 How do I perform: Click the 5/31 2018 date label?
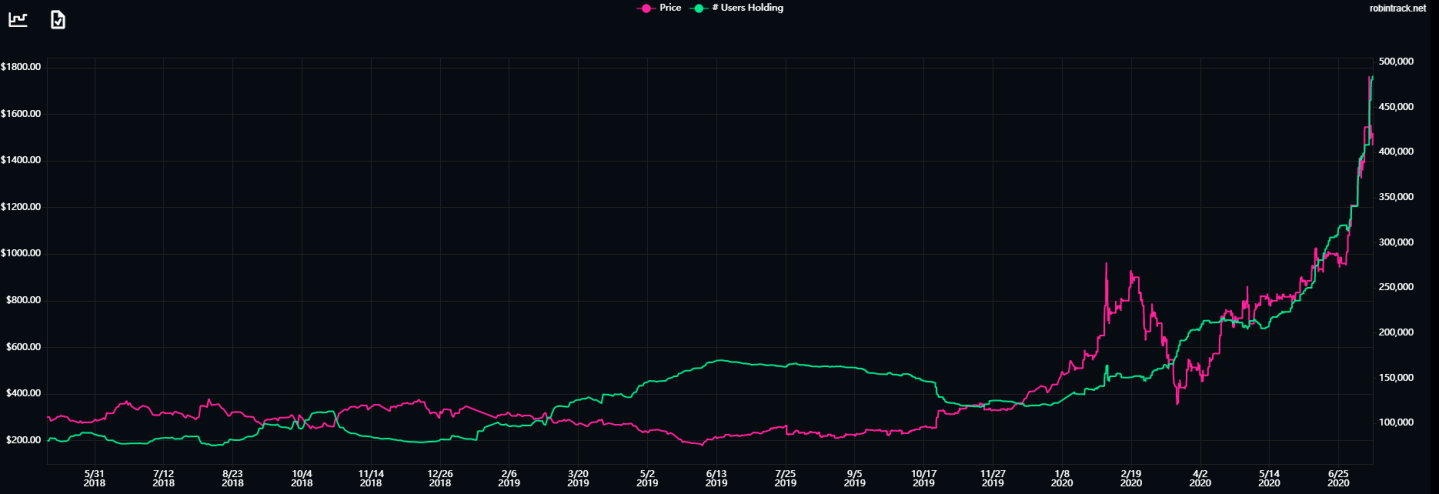pyautogui.click(x=94, y=478)
